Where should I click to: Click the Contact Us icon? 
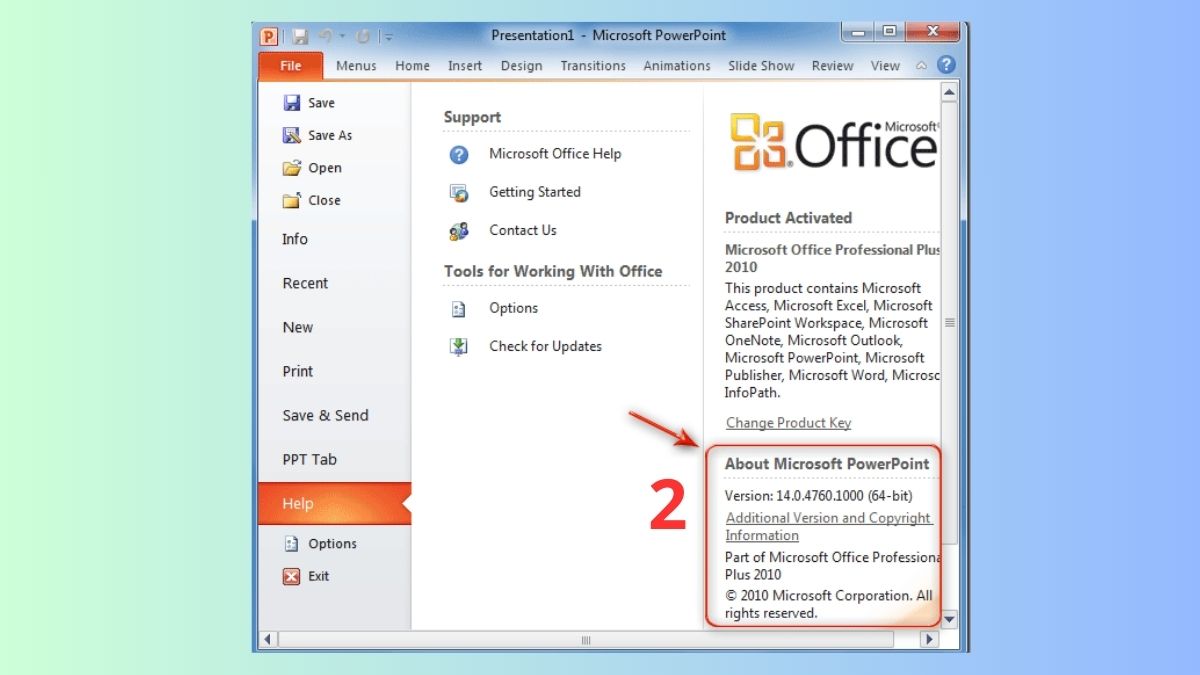pos(459,231)
